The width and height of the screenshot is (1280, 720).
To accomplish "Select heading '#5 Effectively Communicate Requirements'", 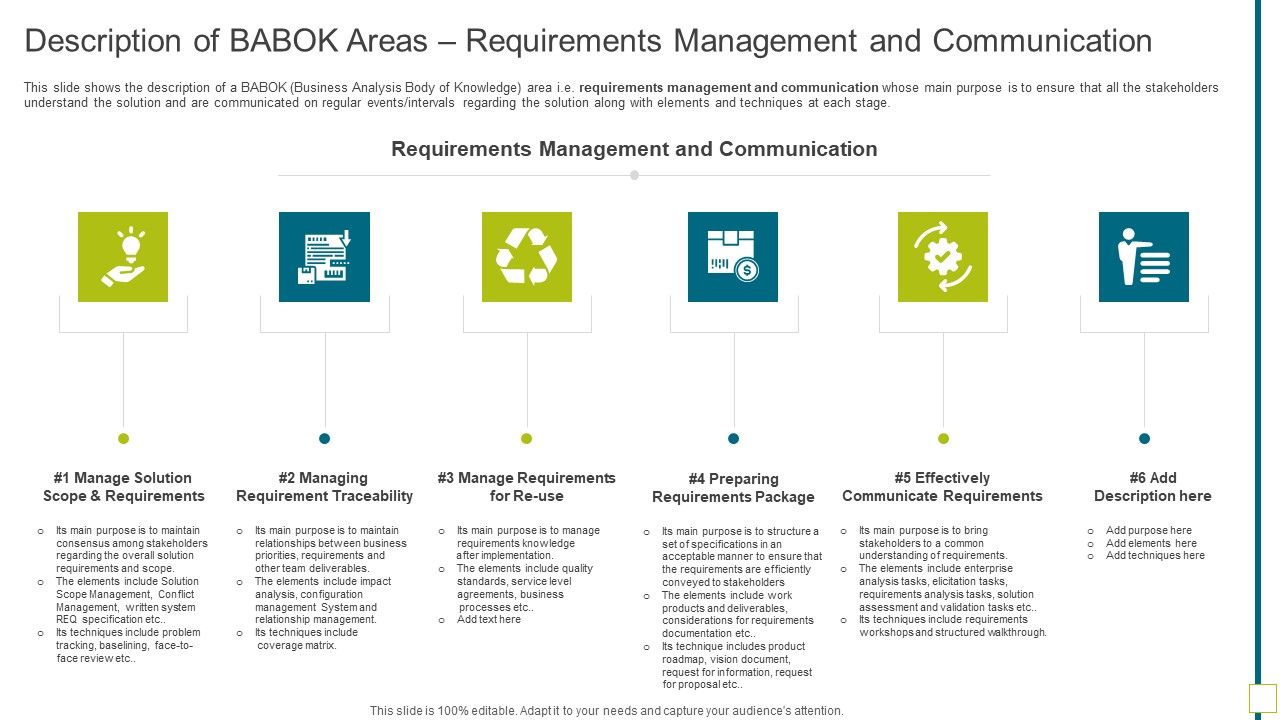I will [x=942, y=487].
